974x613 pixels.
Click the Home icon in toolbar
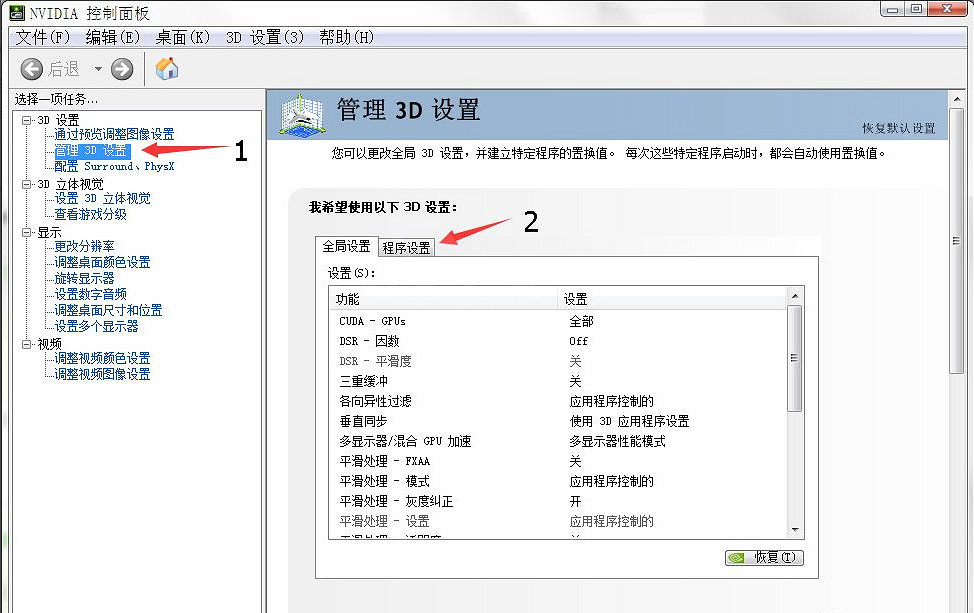click(x=167, y=69)
